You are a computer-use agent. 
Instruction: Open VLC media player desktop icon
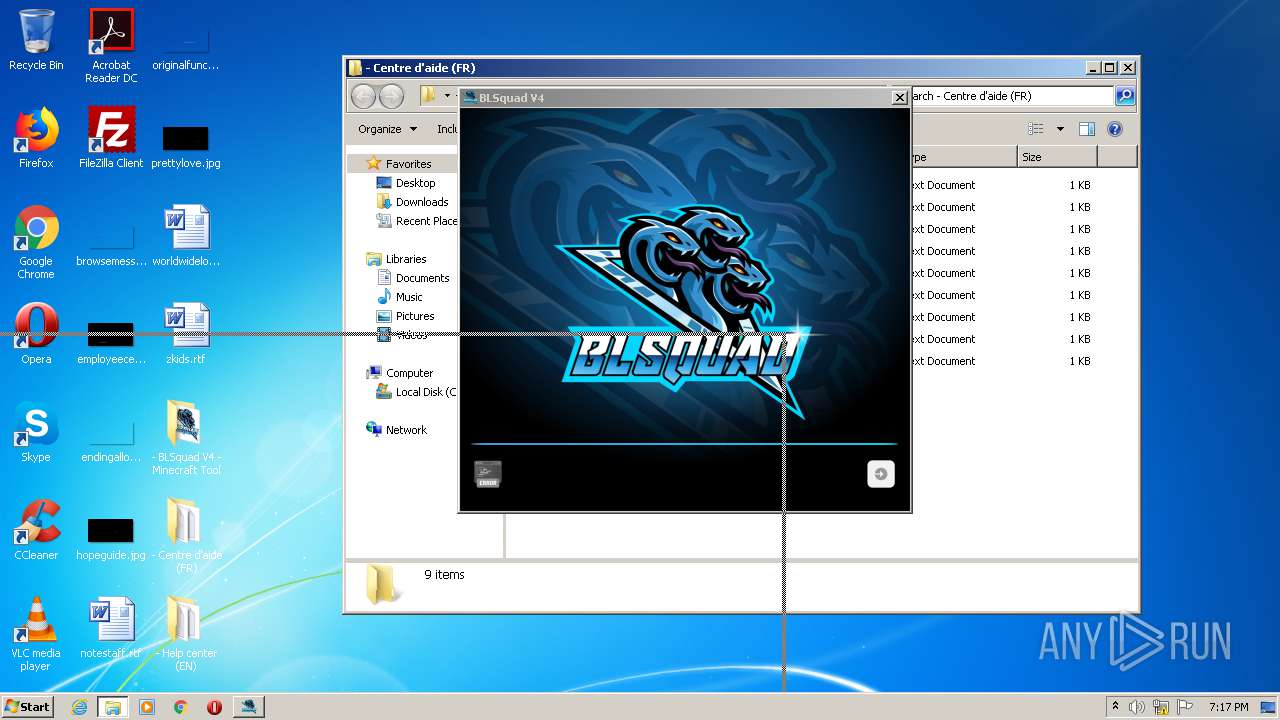click(36, 634)
